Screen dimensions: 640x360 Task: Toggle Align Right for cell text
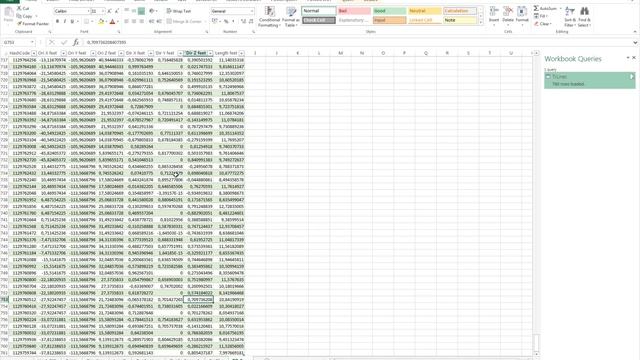[x=141, y=22]
